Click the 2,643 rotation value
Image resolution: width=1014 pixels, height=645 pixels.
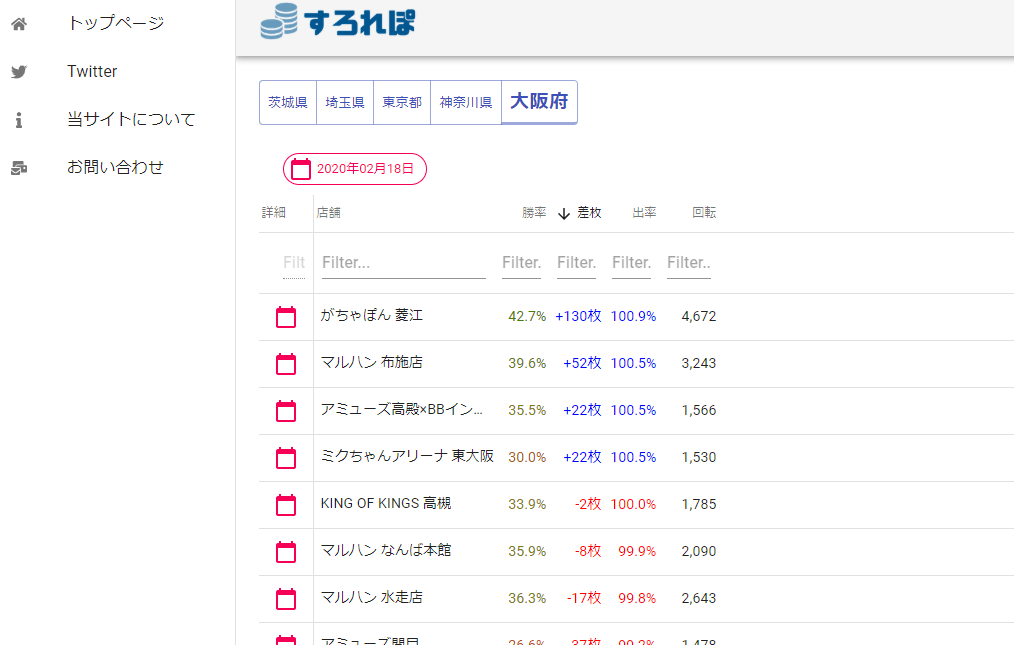tap(699, 598)
